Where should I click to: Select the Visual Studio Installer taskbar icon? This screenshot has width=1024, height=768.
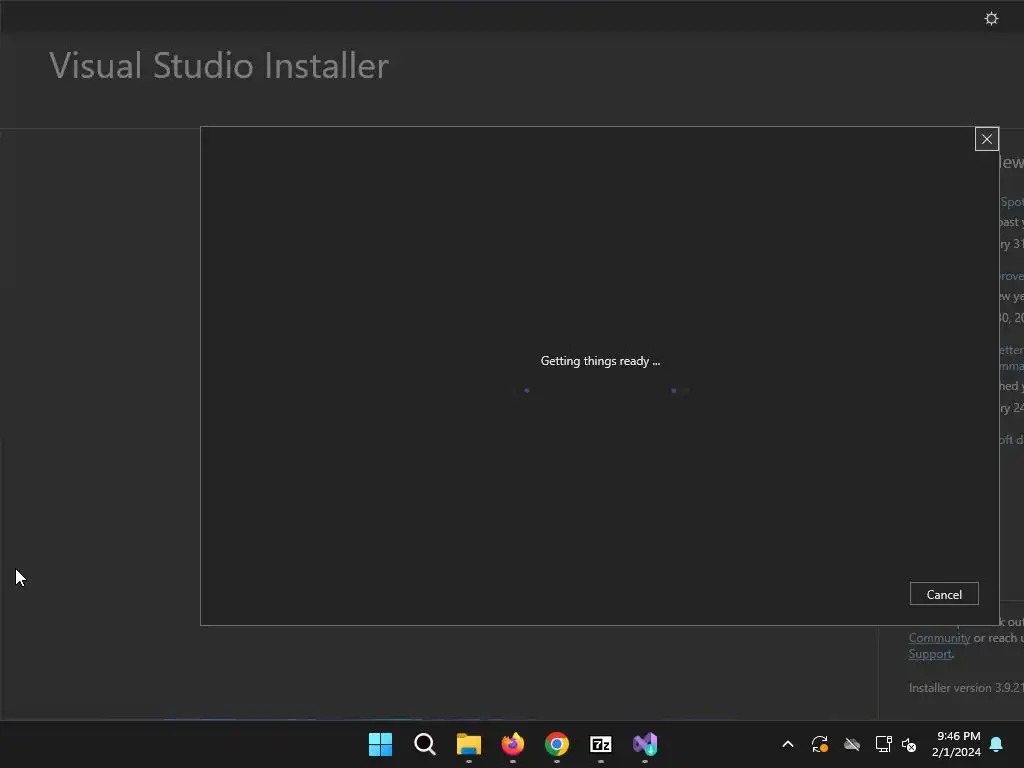coord(645,744)
